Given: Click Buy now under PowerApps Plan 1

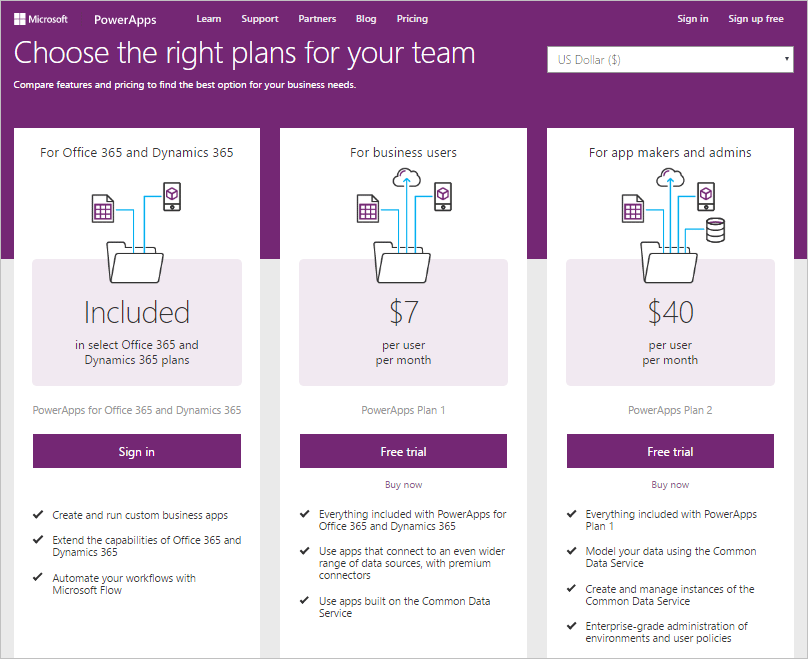Looking at the screenshot, I should tap(403, 484).
